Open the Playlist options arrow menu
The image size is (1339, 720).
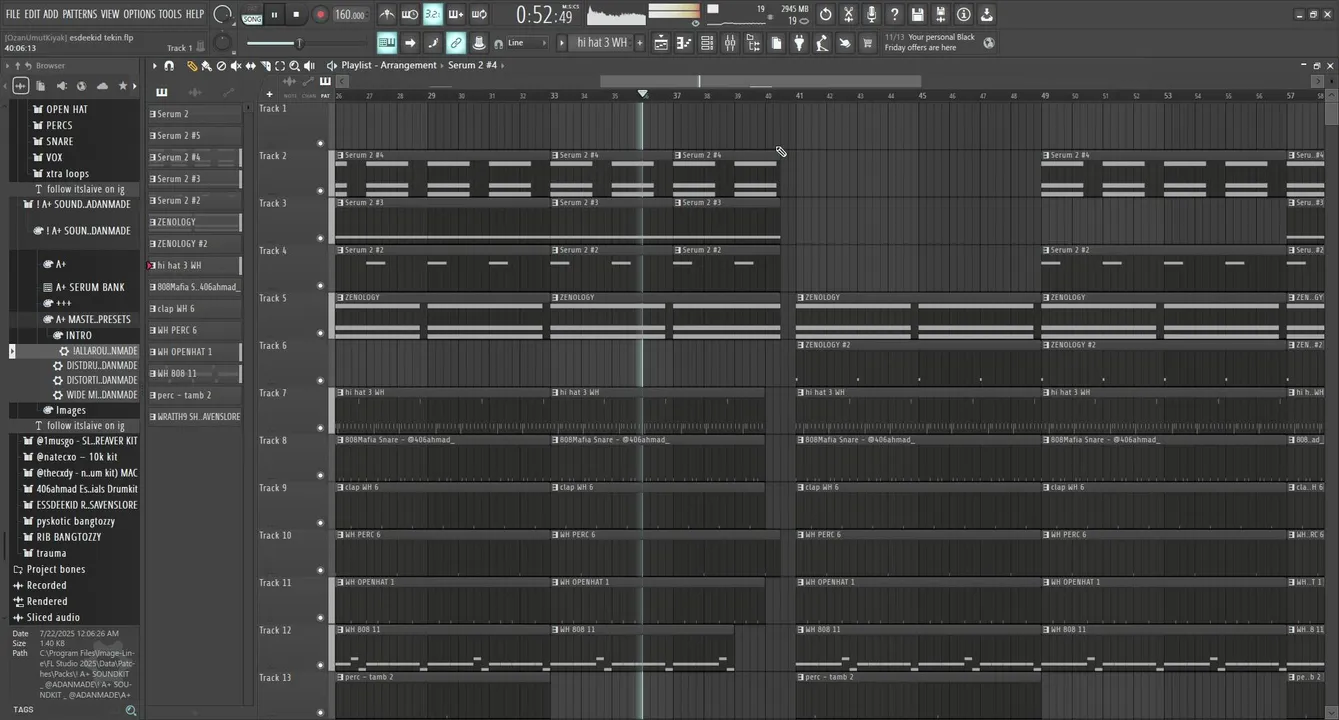pyautogui.click(x=154, y=66)
